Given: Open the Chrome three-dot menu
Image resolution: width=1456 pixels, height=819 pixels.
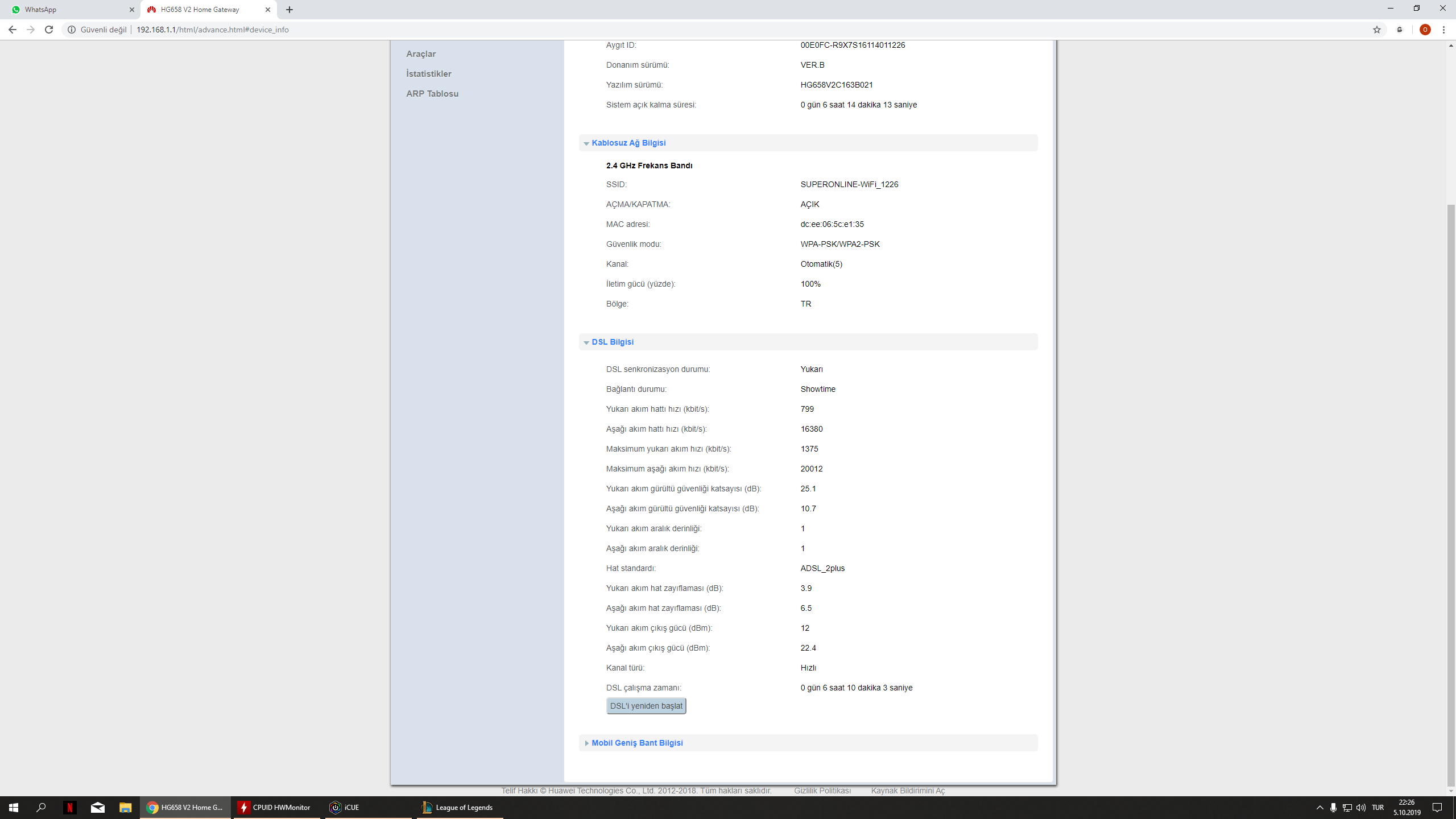Looking at the screenshot, I should click(1443, 30).
